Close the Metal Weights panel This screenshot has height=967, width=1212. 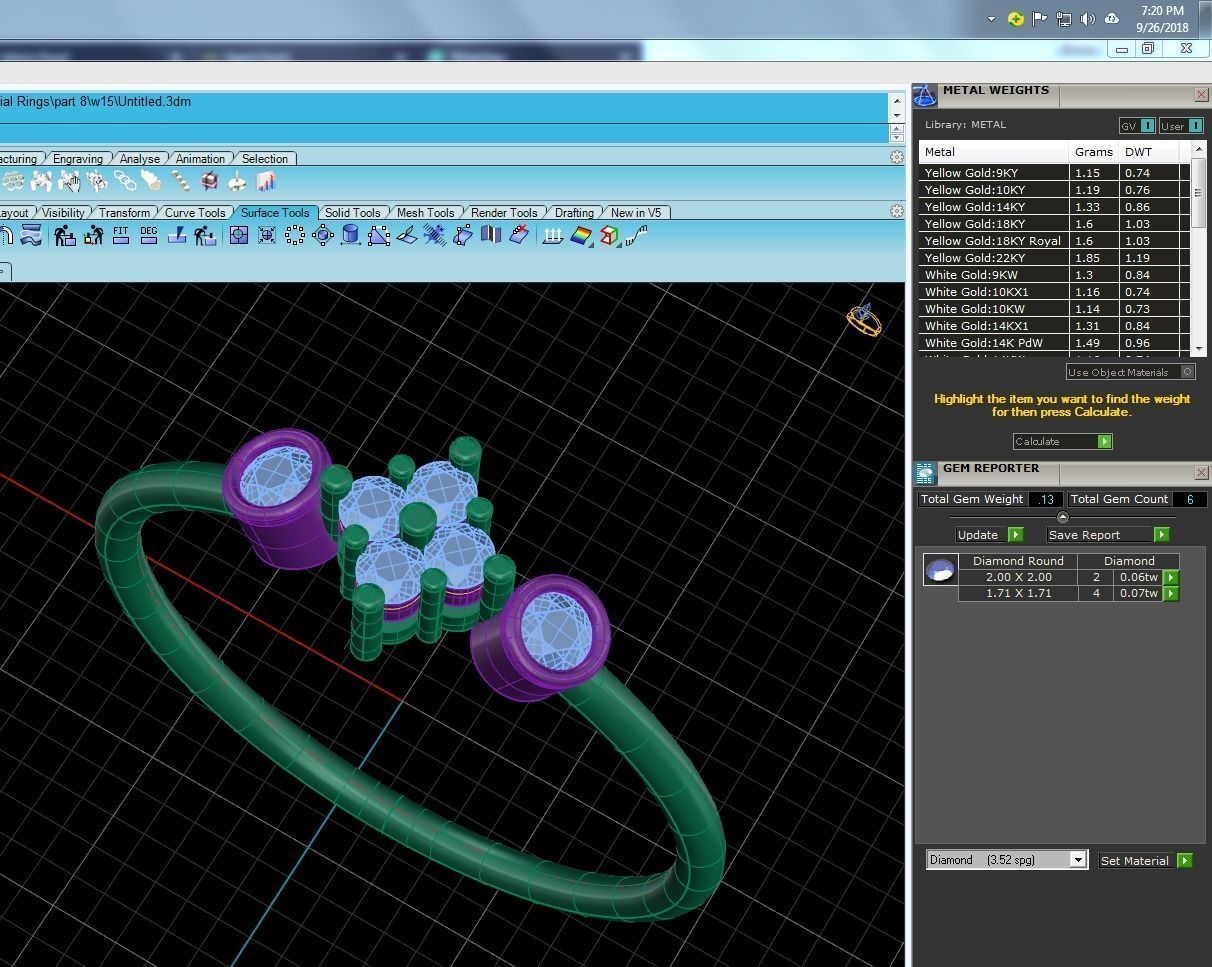[1201, 94]
